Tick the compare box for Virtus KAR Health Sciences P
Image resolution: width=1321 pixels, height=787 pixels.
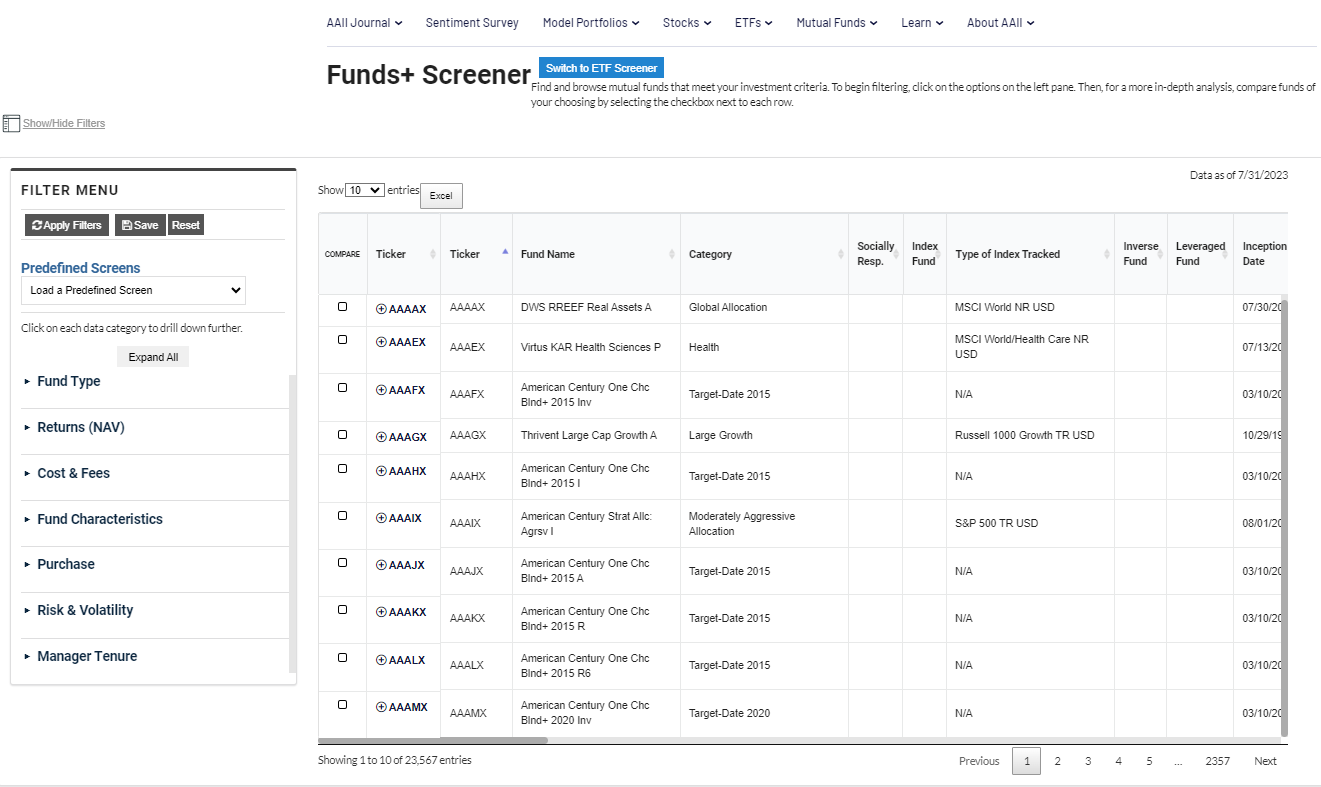pos(341,339)
